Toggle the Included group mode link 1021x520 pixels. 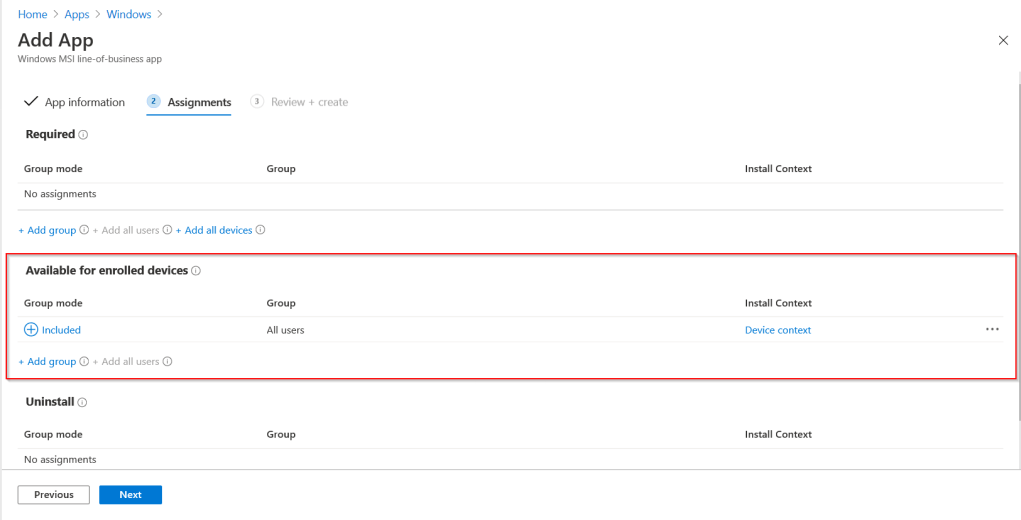point(61,330)
